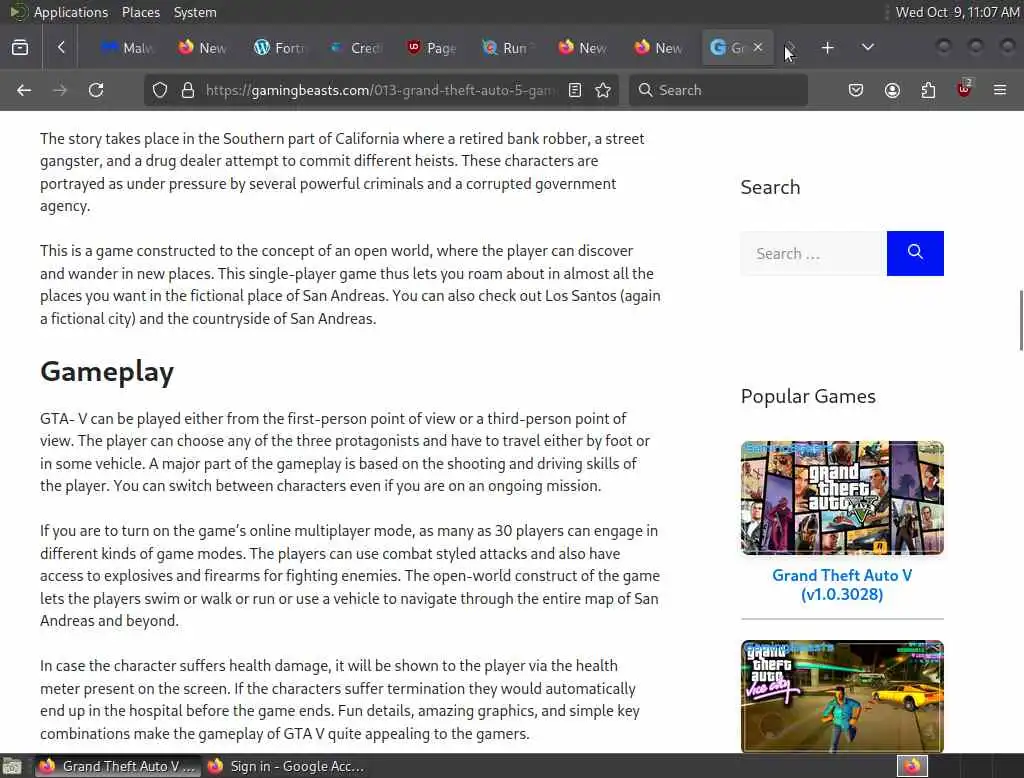Go forward to next page

pos(60,90)
